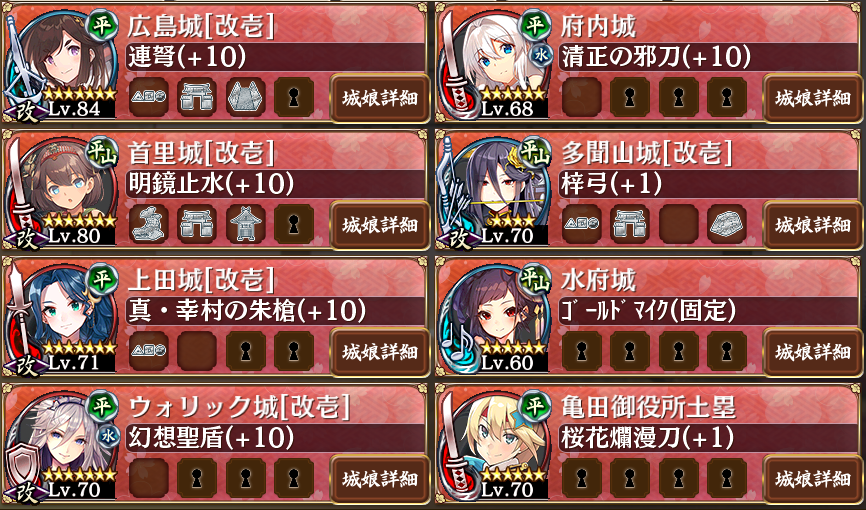866x510 pixels.
Task: Click the torii gate facility icon of 広島城
Action: [x=197, y=98]
